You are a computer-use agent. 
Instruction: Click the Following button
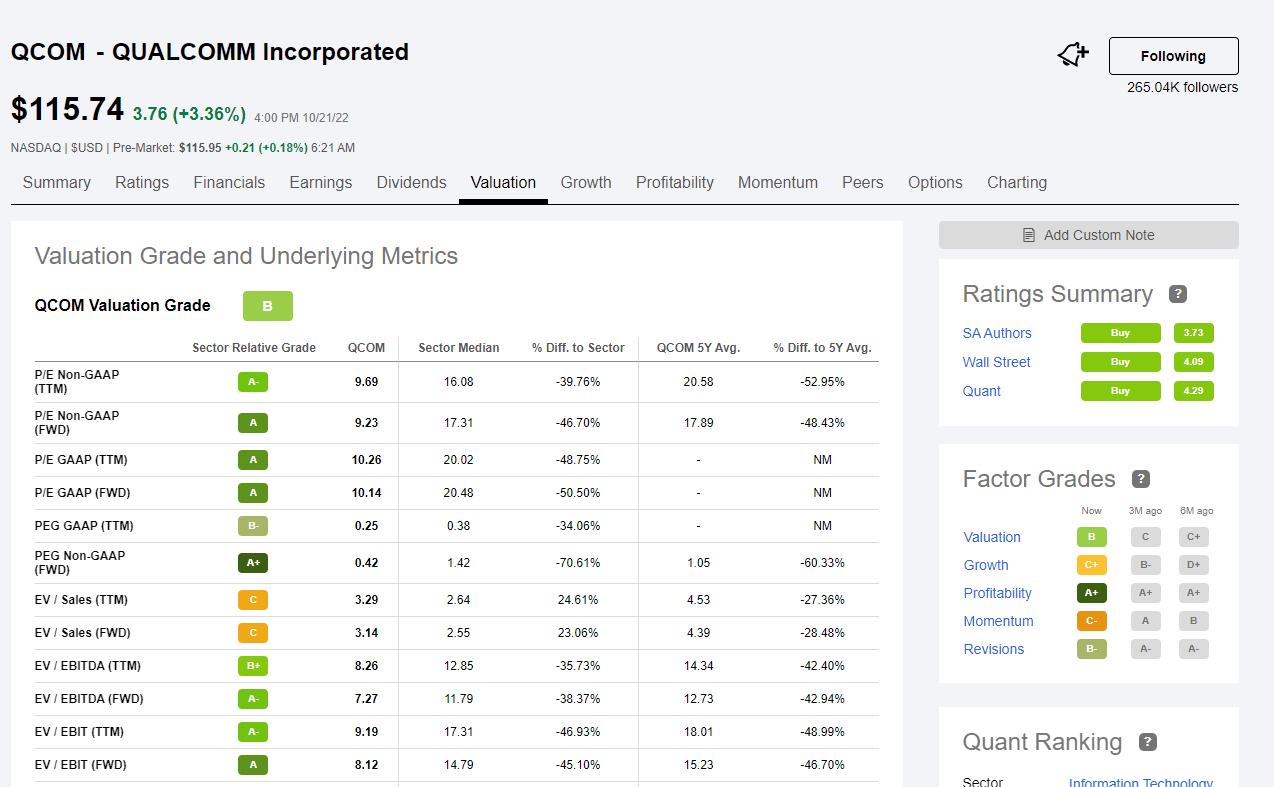pos(1174,56)
